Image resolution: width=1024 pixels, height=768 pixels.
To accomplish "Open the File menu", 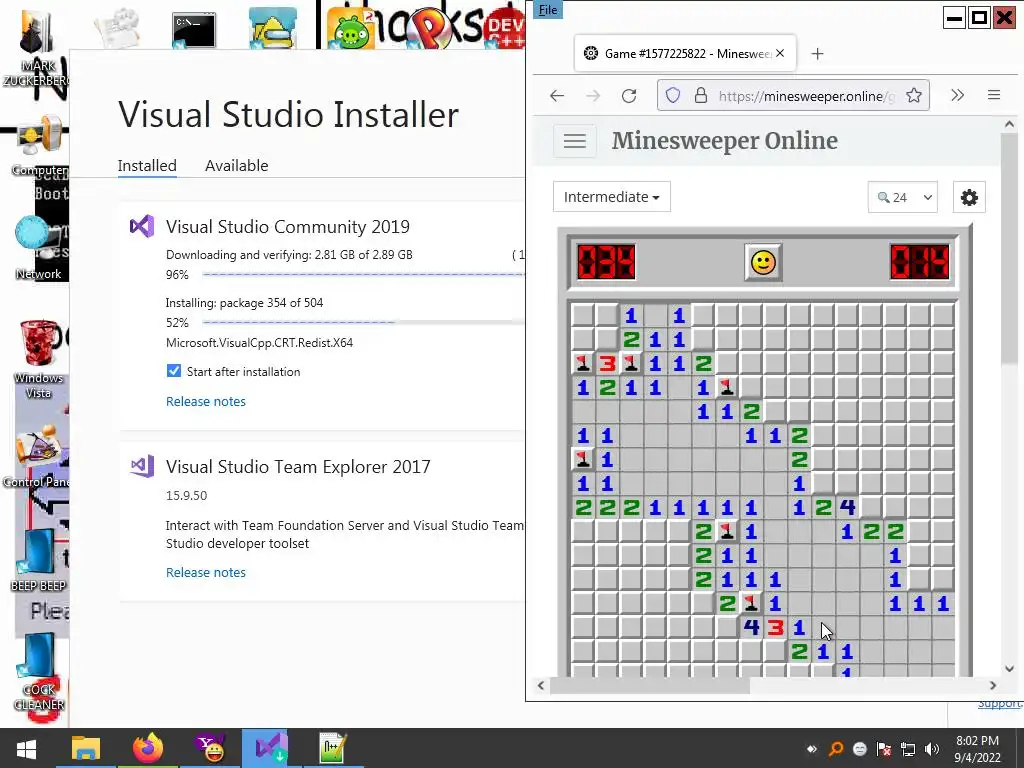I will pyautogui.click(x=548, y=10).
